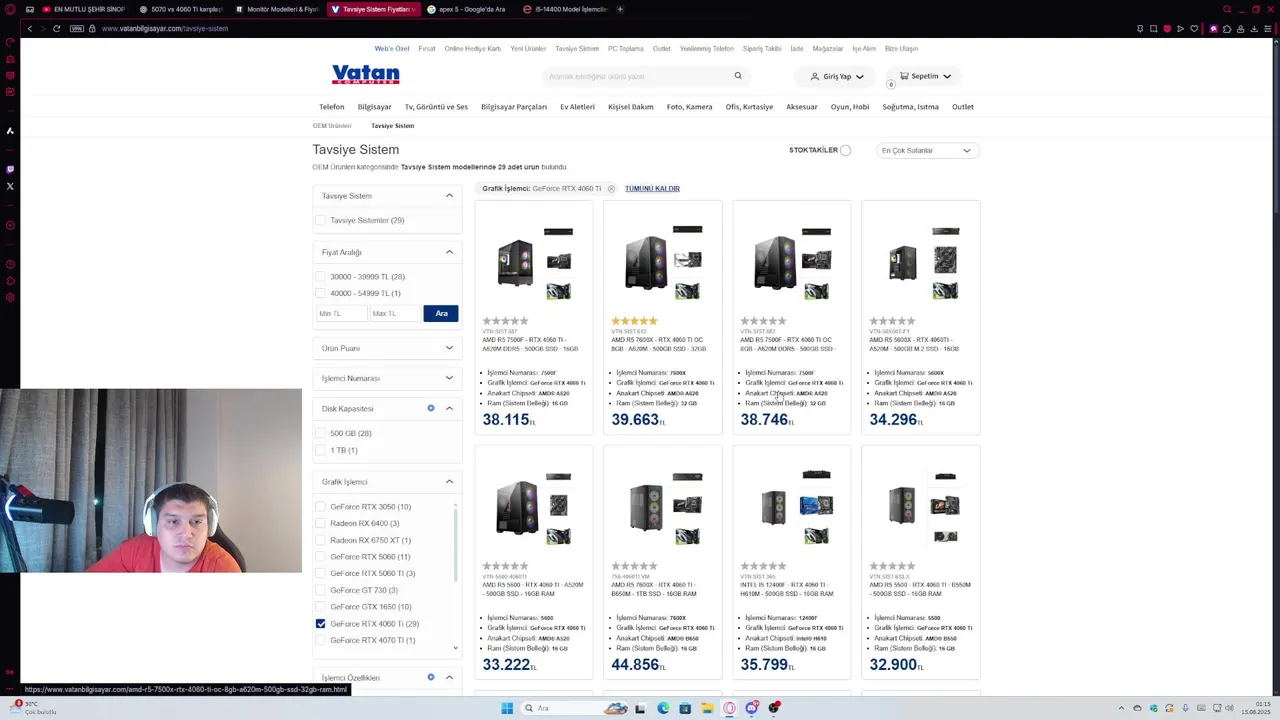Open Microsoft Edge from the taskbar
The width and height of the screenshot is (1280, 720).
pyautogui.click(x=663, y=708)
